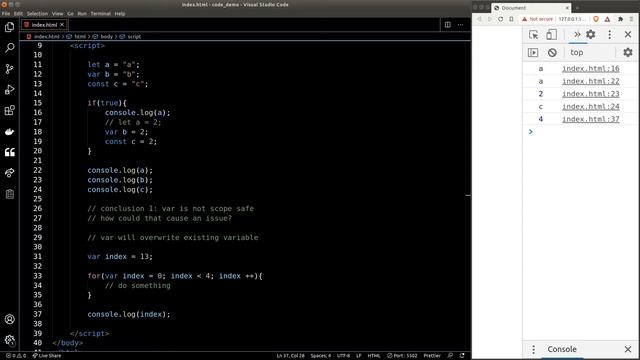Click Brave shields icon in address bar

(596, 19)
